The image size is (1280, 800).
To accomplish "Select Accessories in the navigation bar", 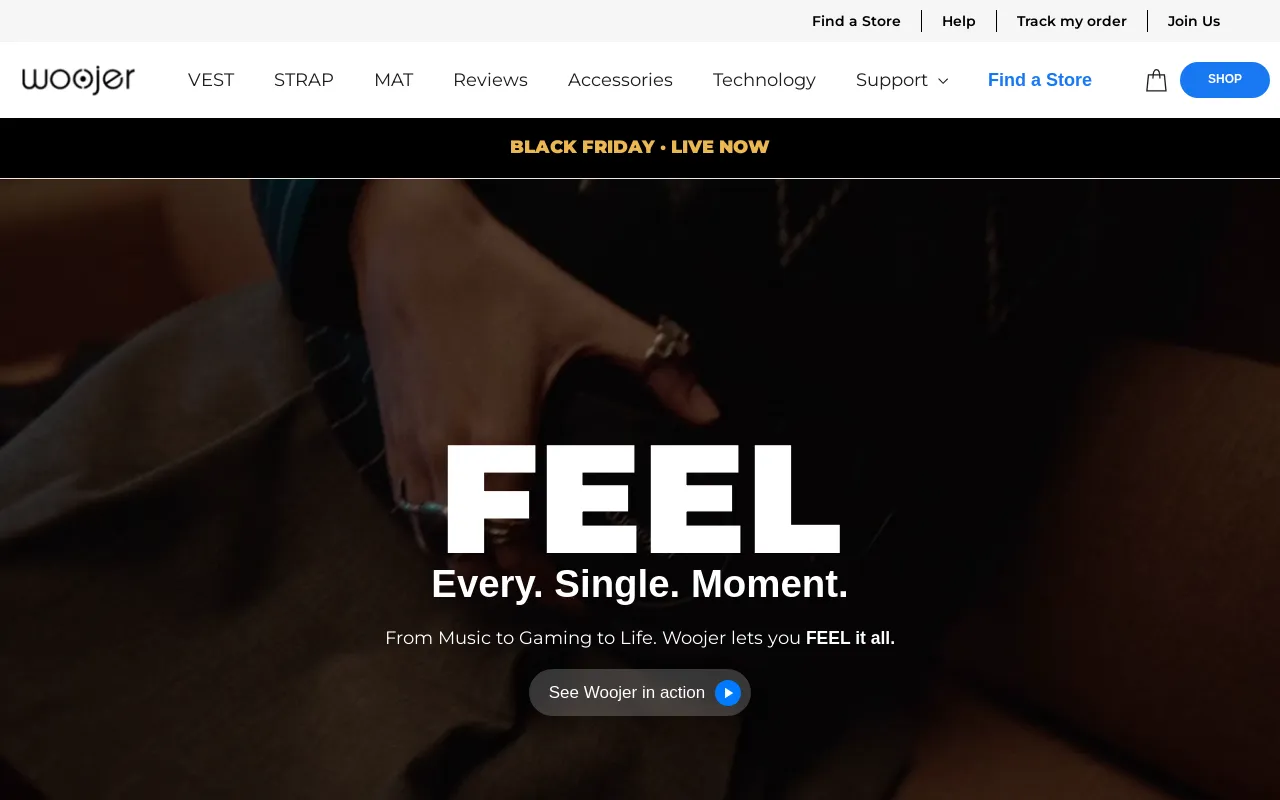I will (620, 80).
